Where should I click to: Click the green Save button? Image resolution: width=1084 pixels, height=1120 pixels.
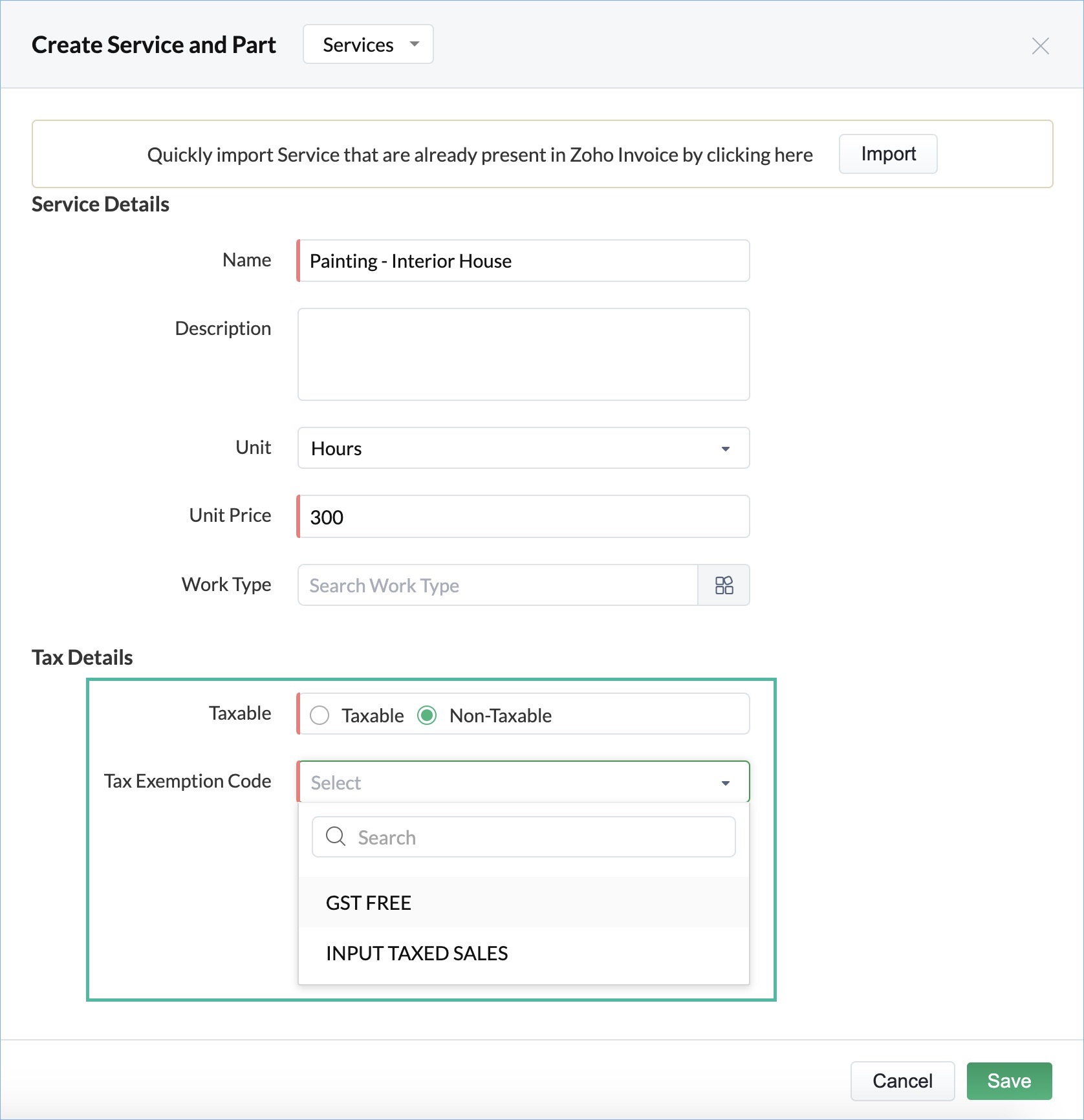click(x=1009, y=1081)
